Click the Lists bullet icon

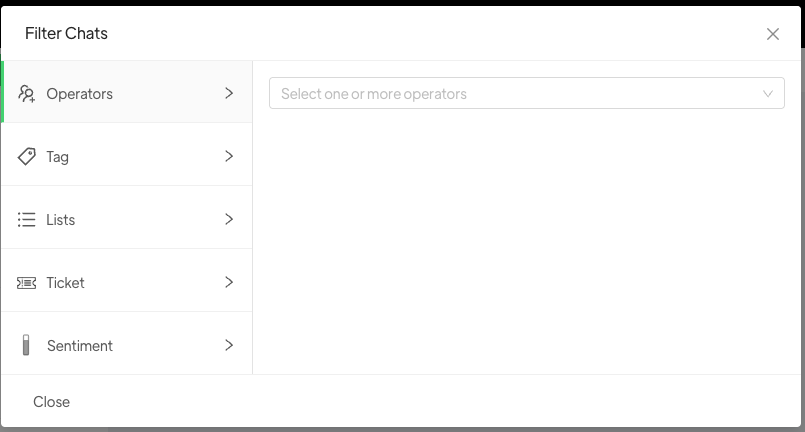tap(27, 220)
